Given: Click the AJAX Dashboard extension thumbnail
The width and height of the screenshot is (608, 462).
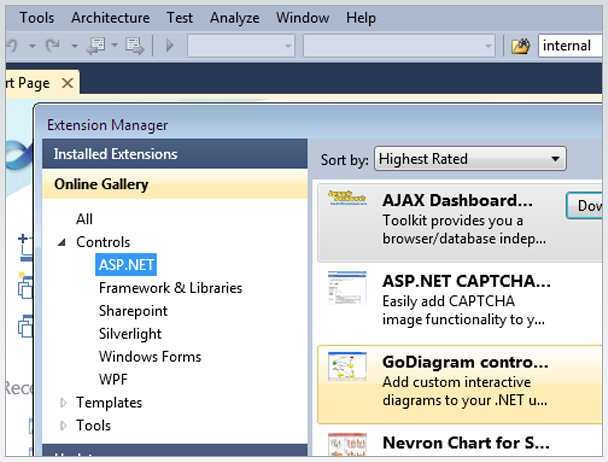Looking at the screenshot, I should [347, 197].
